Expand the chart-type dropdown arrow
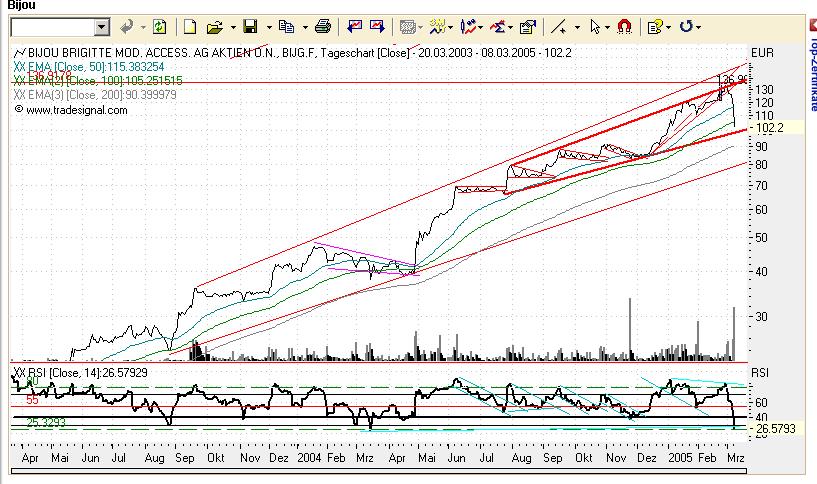This screenshot has height=484, width=817. coord(480,27)
